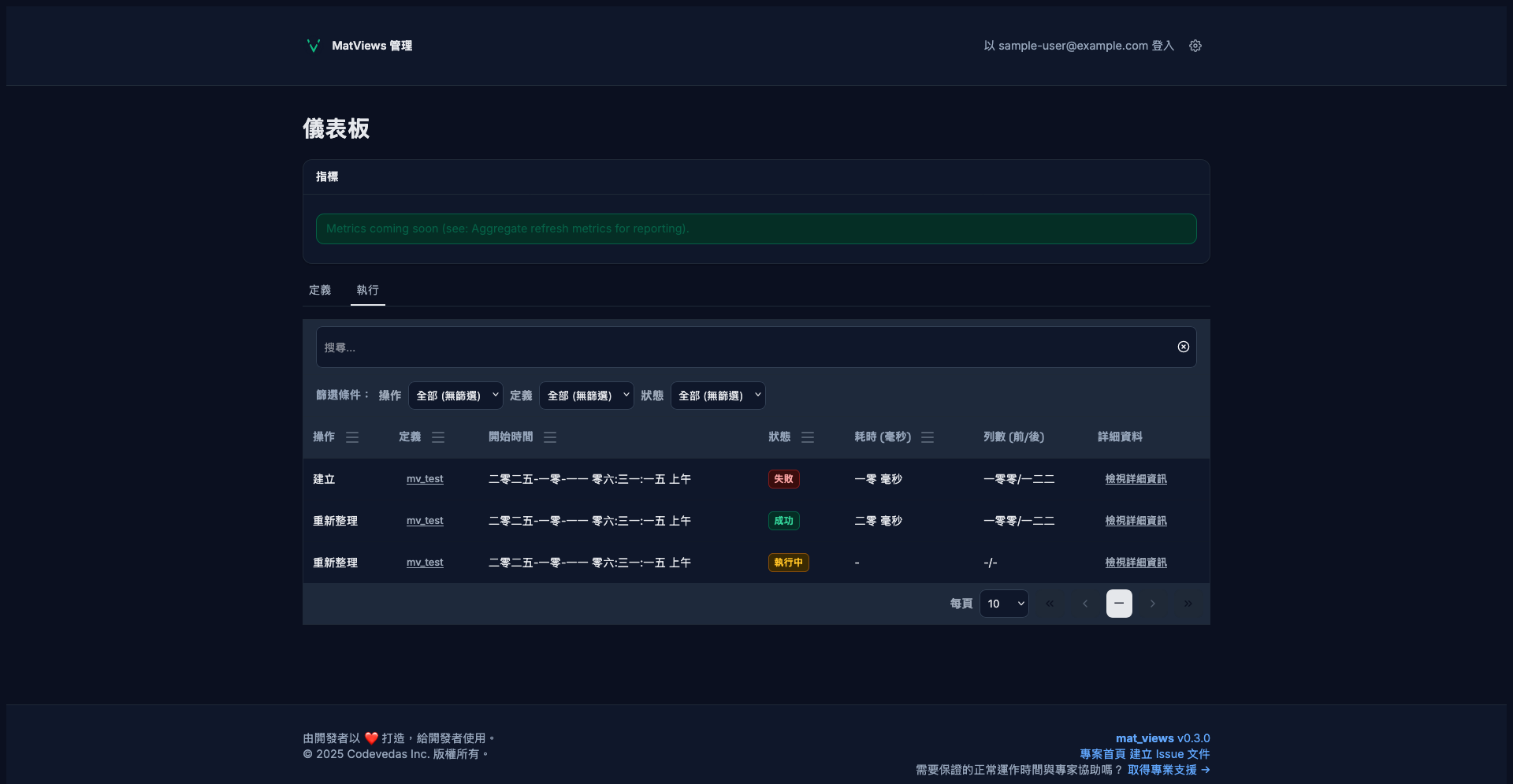Click the sort icon beside 操作 column
The width and height of the screenshot is (1513, 784).
tap(352, 437)
